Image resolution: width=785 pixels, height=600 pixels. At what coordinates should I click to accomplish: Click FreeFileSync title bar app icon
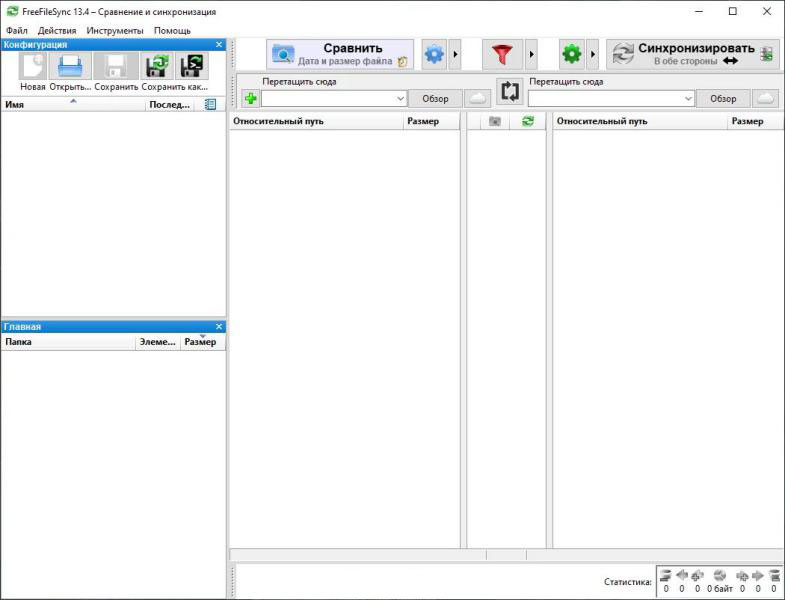pyautogui.click(x=12, y=12)
